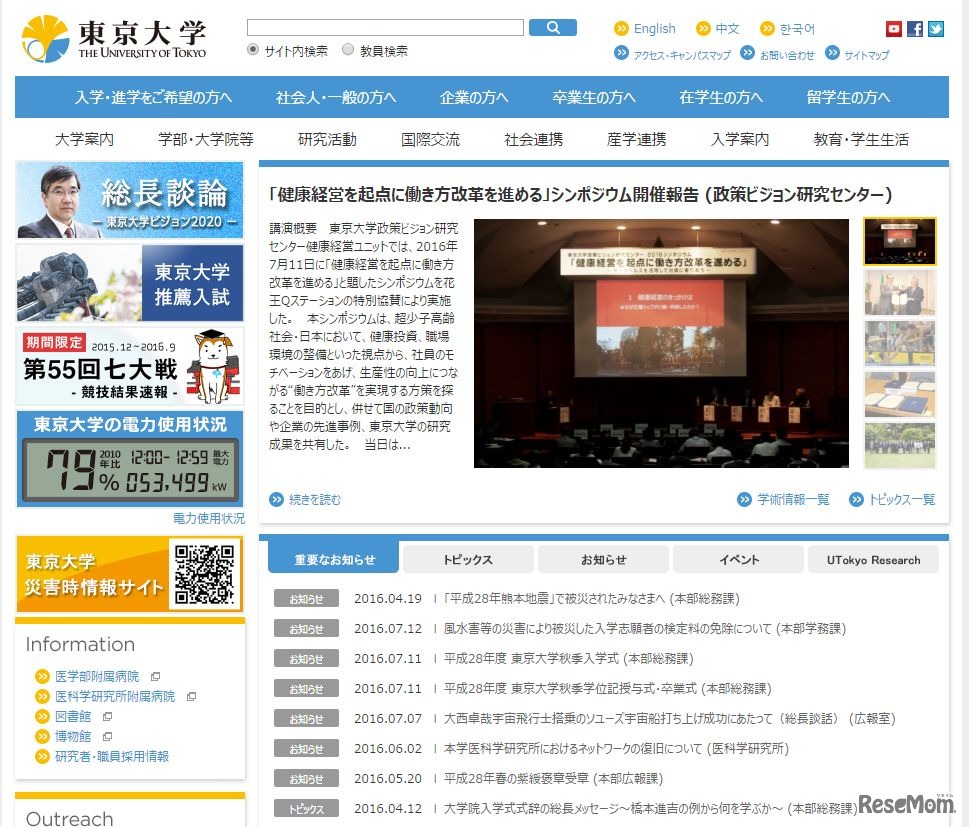
Task: Click external-link icon next to 医科学研究所附属病院
Action: [x=191, y=697]
